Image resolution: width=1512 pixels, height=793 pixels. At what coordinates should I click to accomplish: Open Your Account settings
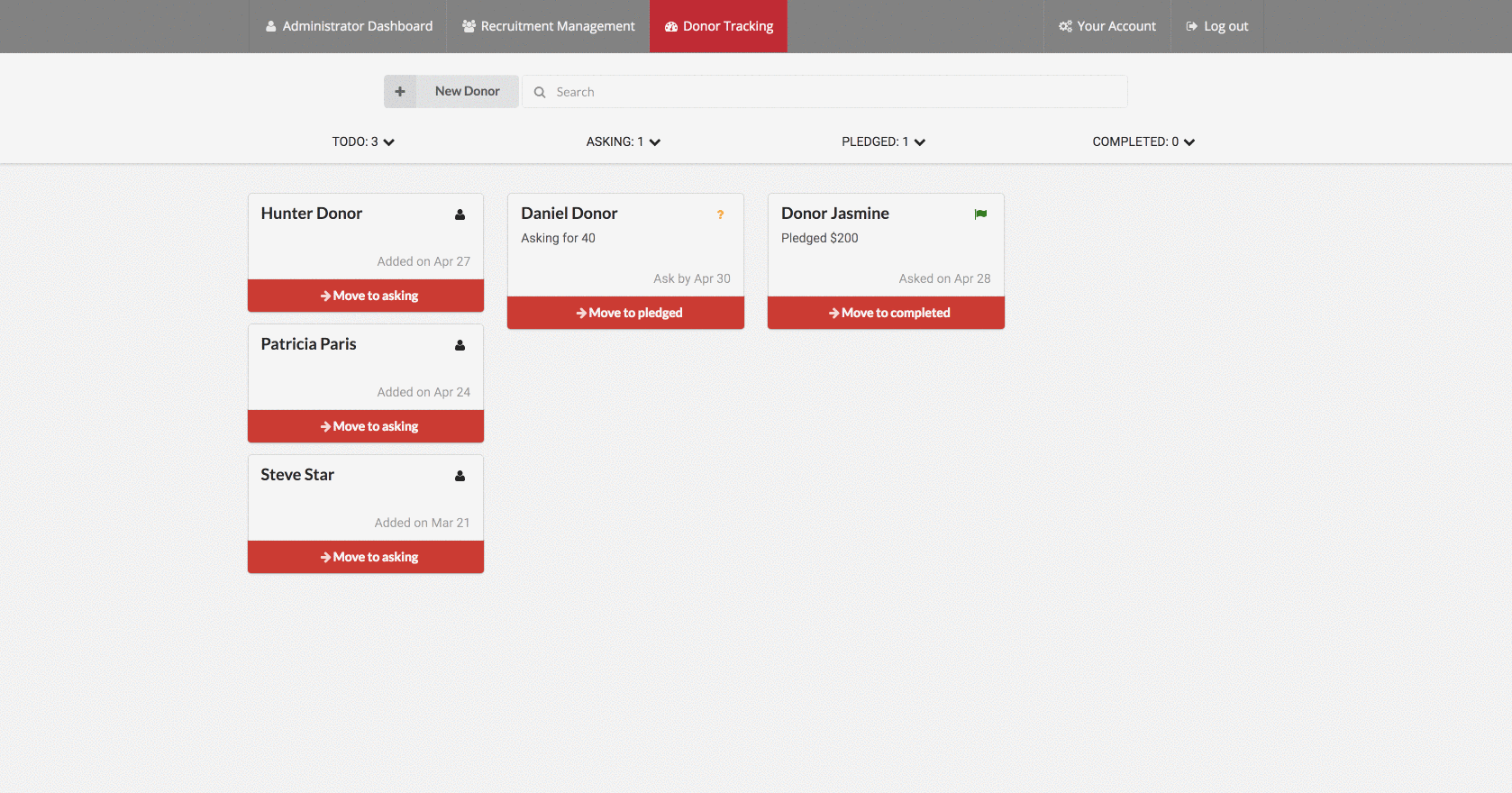[x=1107, y=26]
